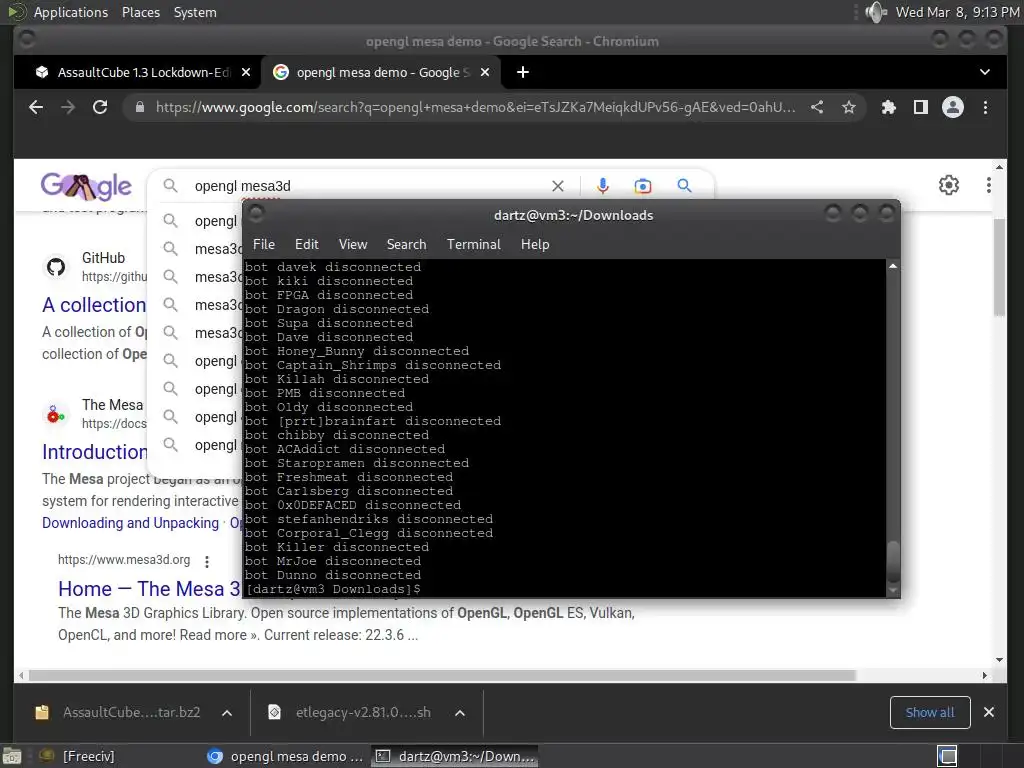This screenshot has width=1024, height=768.
Task: Click the show desktop icon in taskbar
Action: [12, 756]
